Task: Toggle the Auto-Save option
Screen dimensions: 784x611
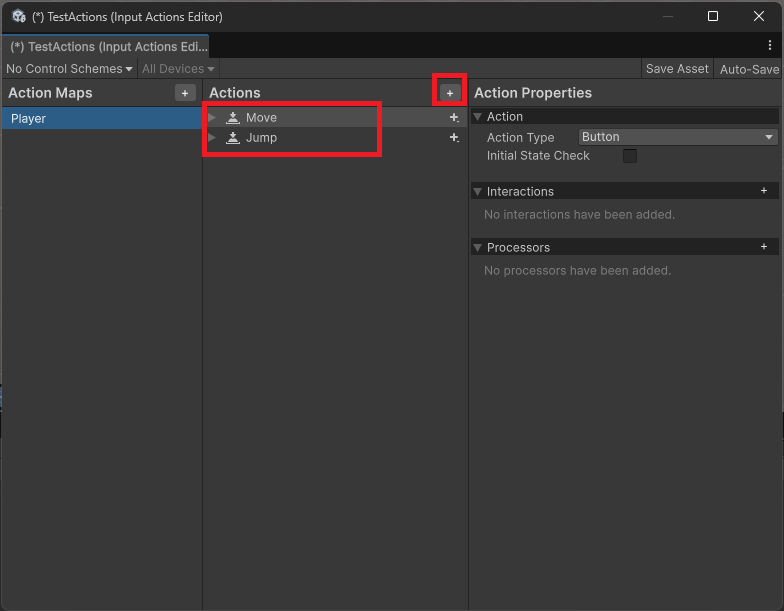Action: [749, 69]
